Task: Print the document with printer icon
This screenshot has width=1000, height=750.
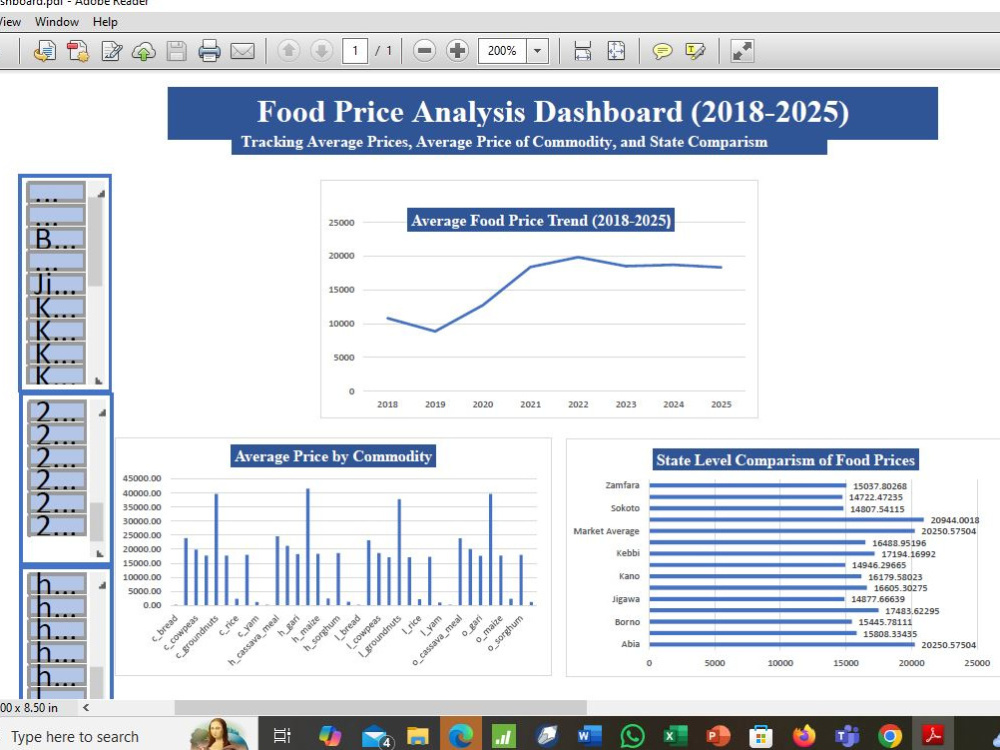Action: 209,50
